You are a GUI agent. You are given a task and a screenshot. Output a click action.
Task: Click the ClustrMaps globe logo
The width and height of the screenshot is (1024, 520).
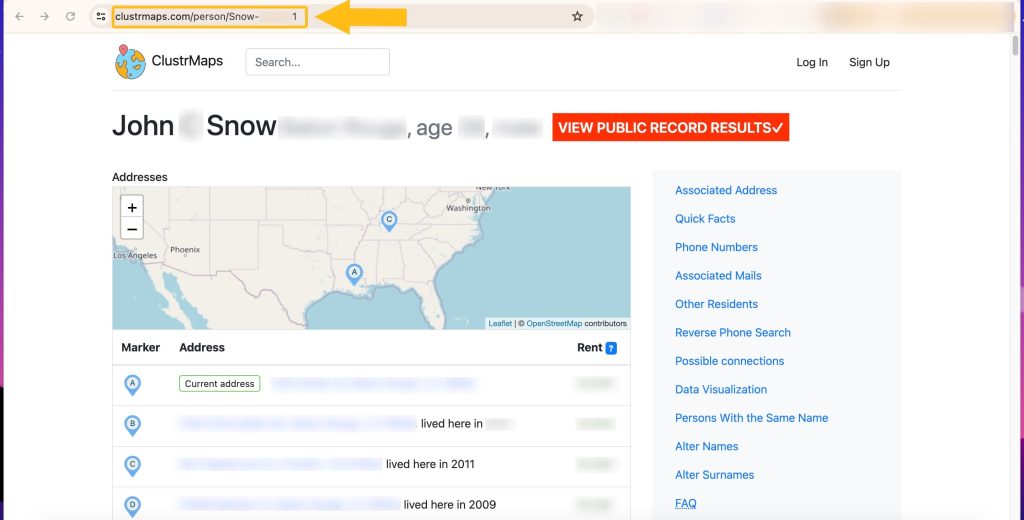pos(130,62)
